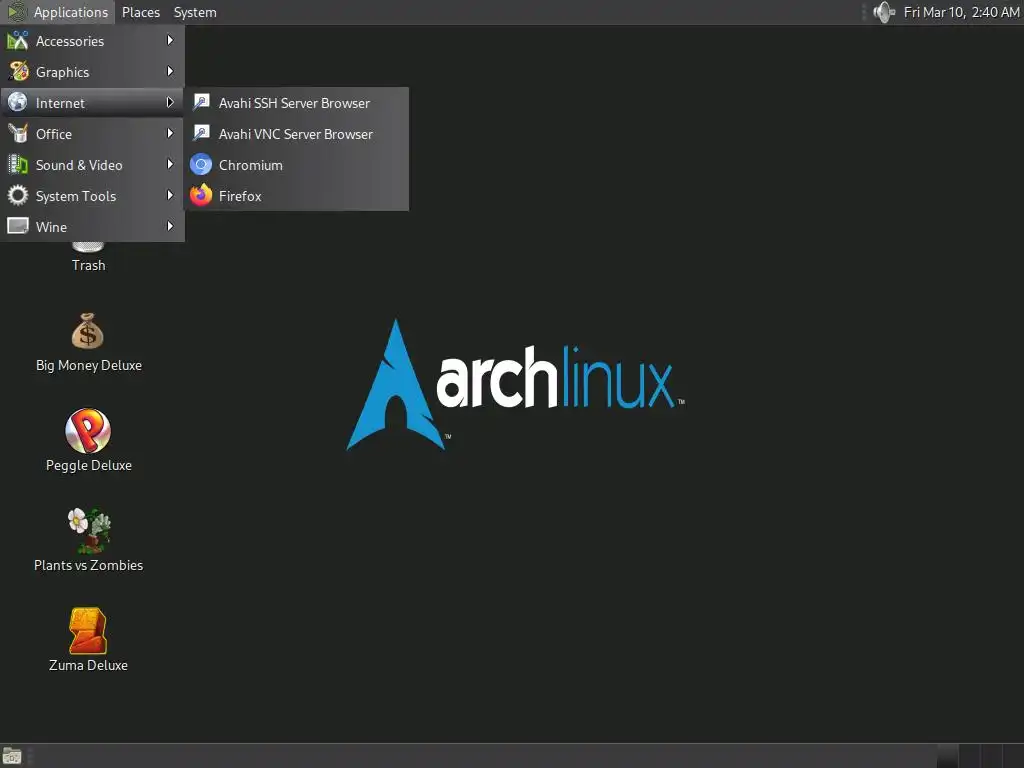Open the System menu
The image size is (1024, 768).
[x=195, y=12]
